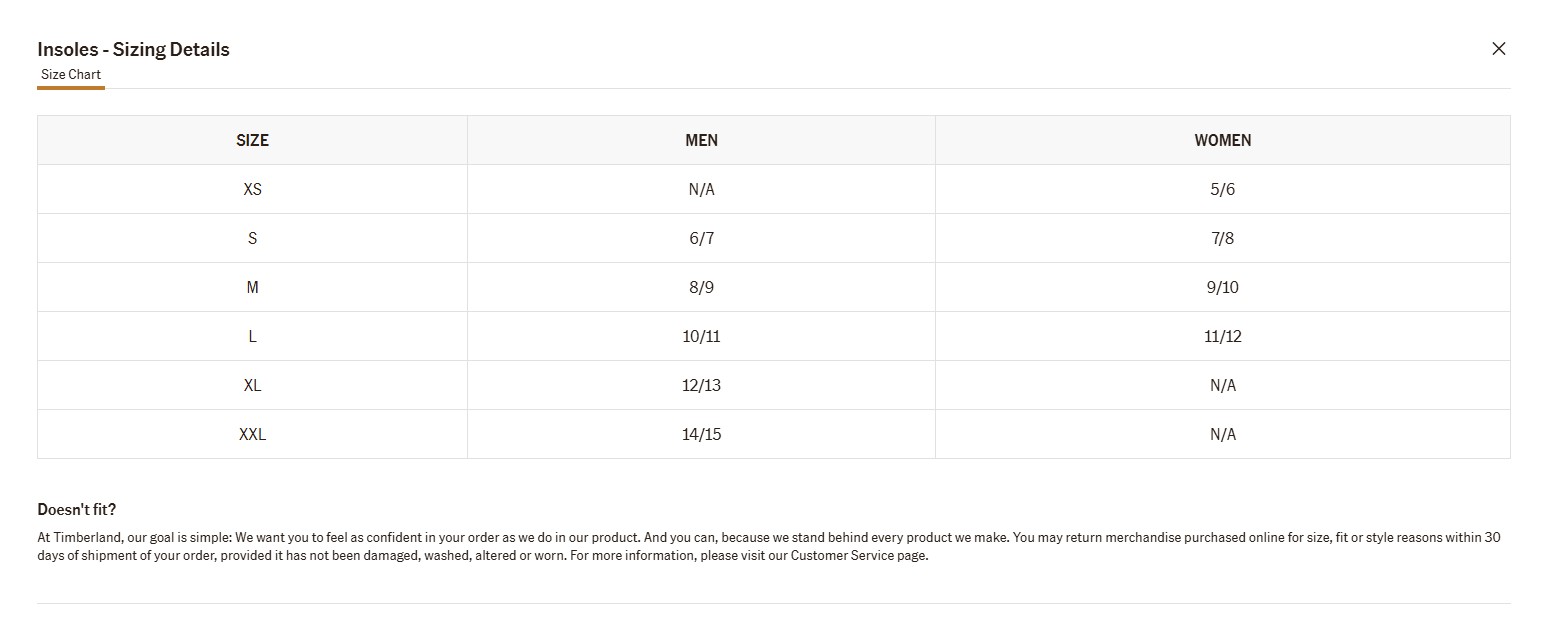Select the M size cell

(252, 287)
